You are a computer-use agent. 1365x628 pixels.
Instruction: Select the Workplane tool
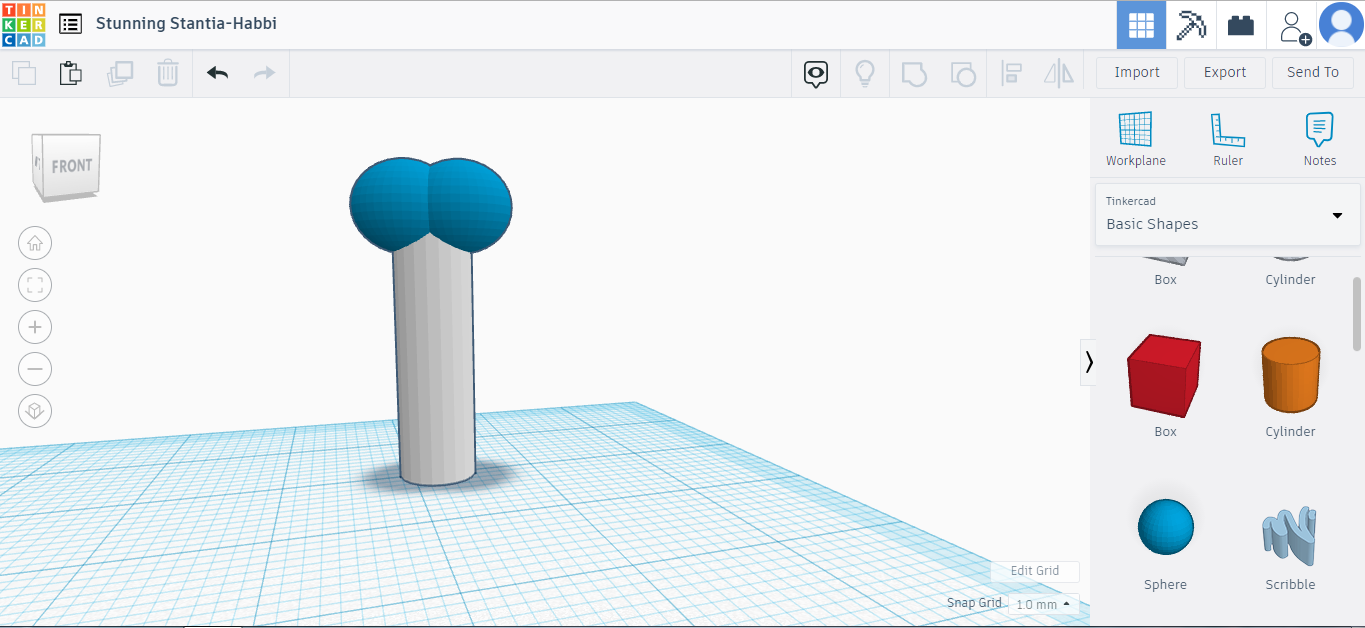1136,139
